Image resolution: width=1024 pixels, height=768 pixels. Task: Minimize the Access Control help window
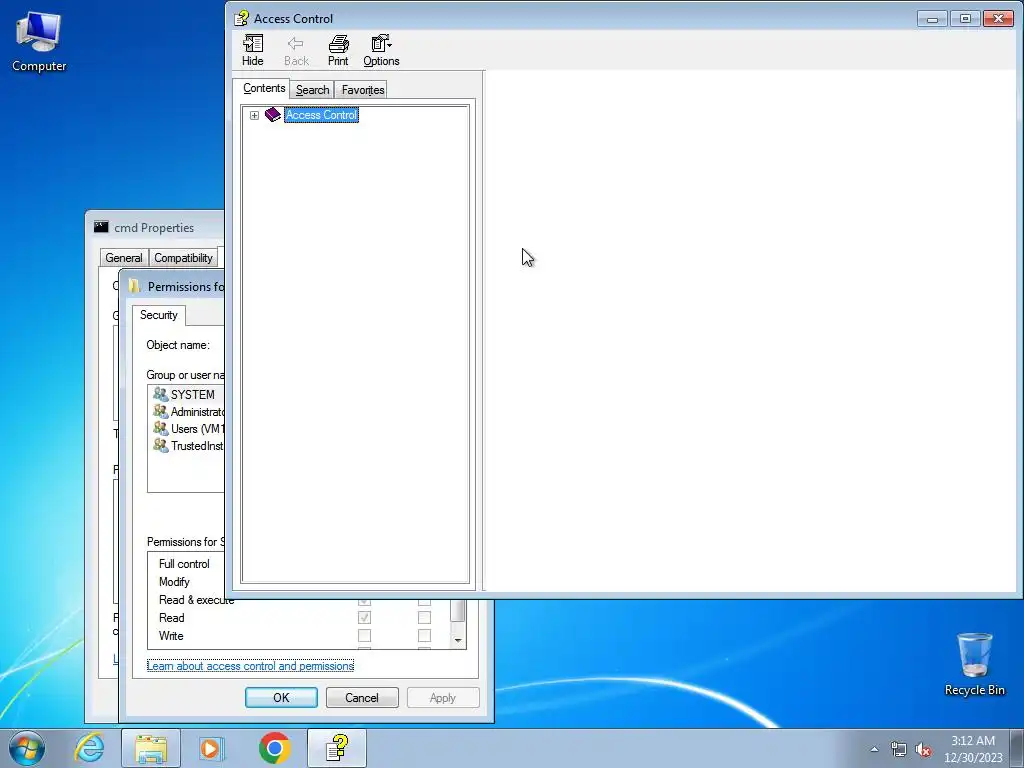[932, 19]
